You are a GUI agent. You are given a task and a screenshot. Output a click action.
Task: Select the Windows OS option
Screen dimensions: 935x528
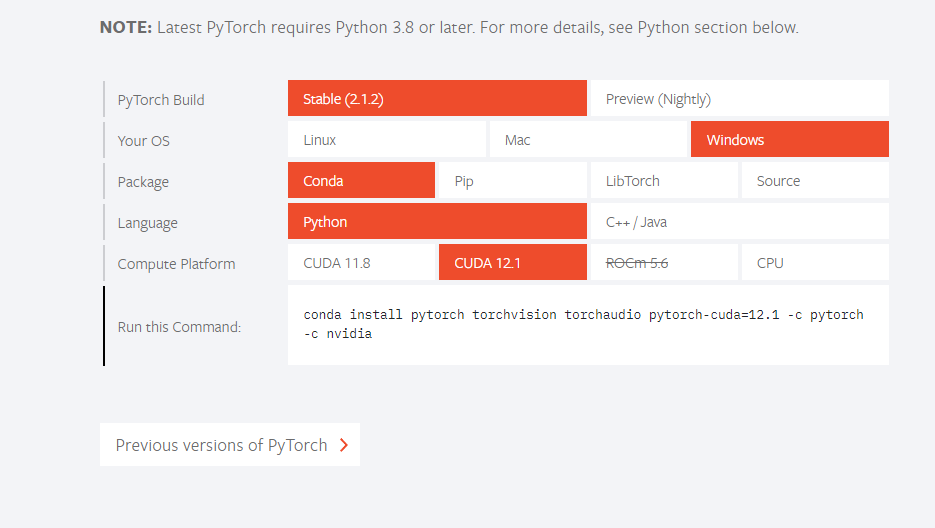[x=789, y=140]
